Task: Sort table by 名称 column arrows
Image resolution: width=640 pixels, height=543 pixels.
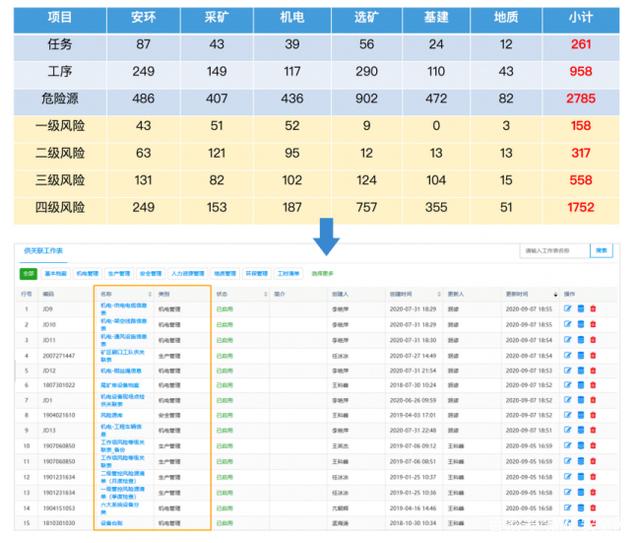Action: click(x=149, y=294)
